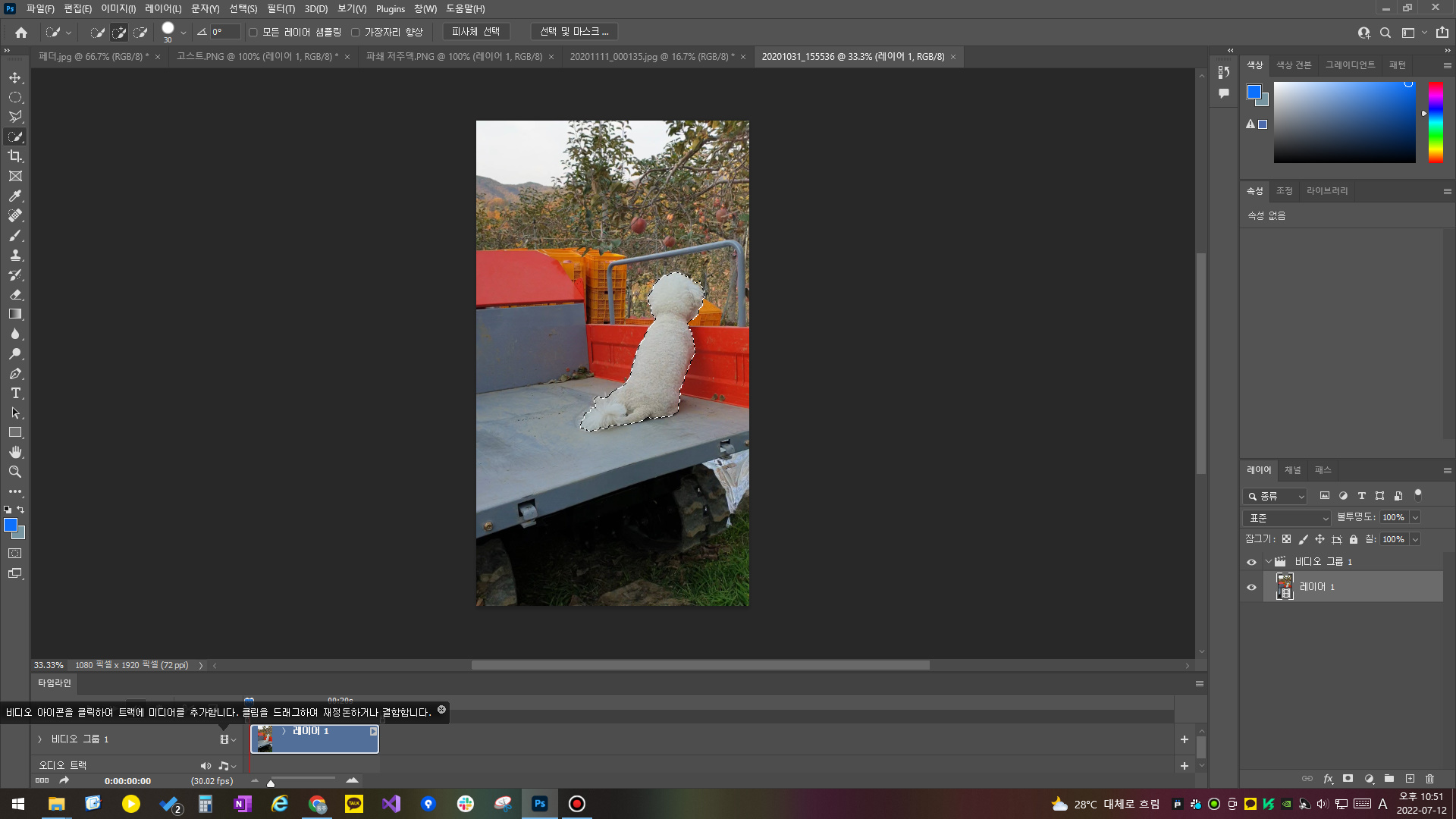Hide the 레이어 1 layer visibility

(x=1251, y=587)
